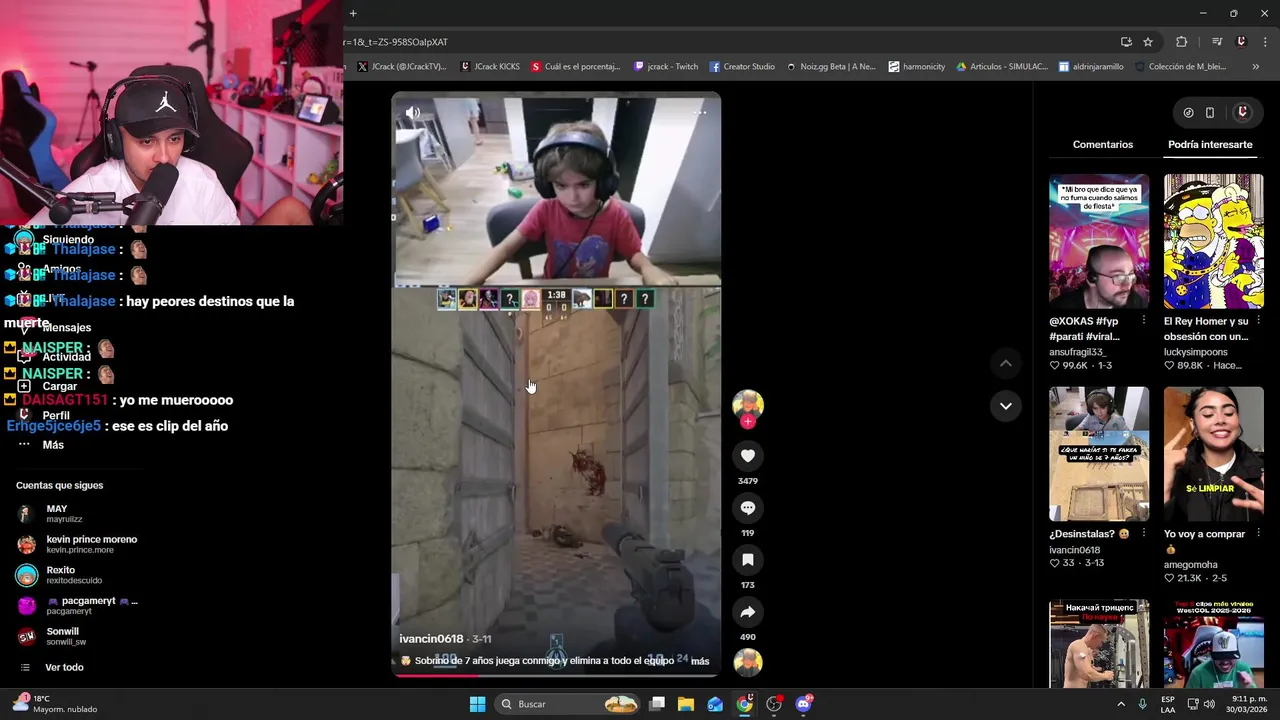1280x720 pixels.
Task: Open the Noiz.gg Beta bookmark
Action: pyautogui.click(x=830, y=67)
